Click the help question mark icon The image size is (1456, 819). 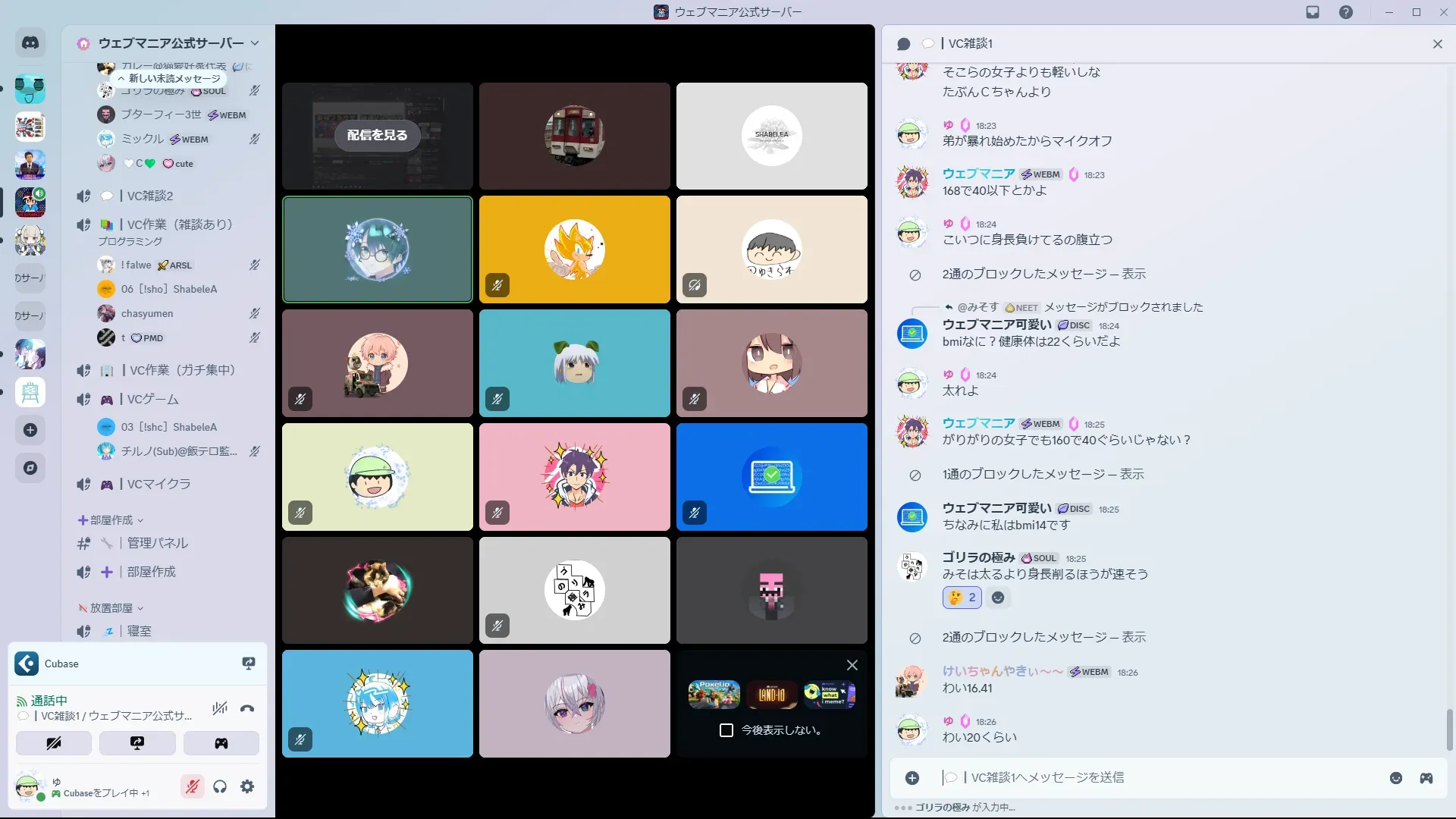pos(1346,12)
